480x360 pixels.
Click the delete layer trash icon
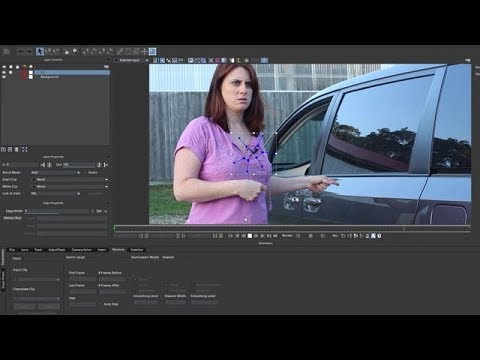17,149
